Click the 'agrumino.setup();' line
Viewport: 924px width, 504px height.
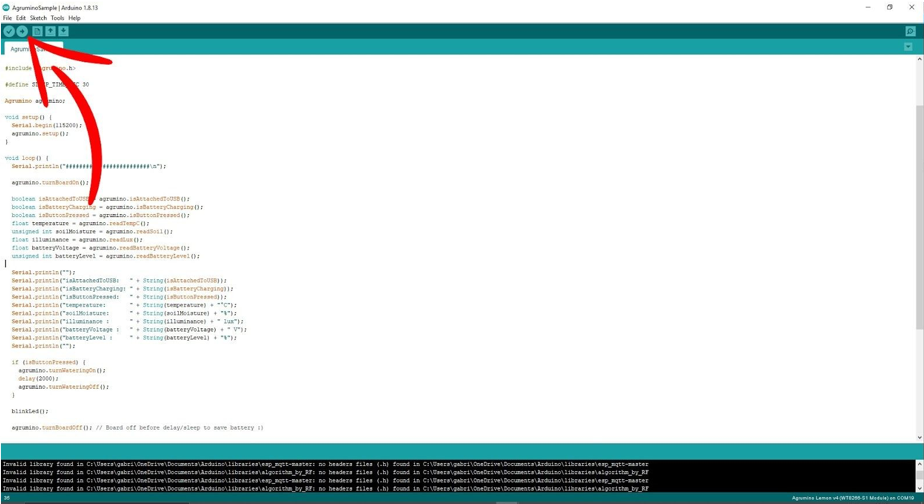[x=40, y=134]
